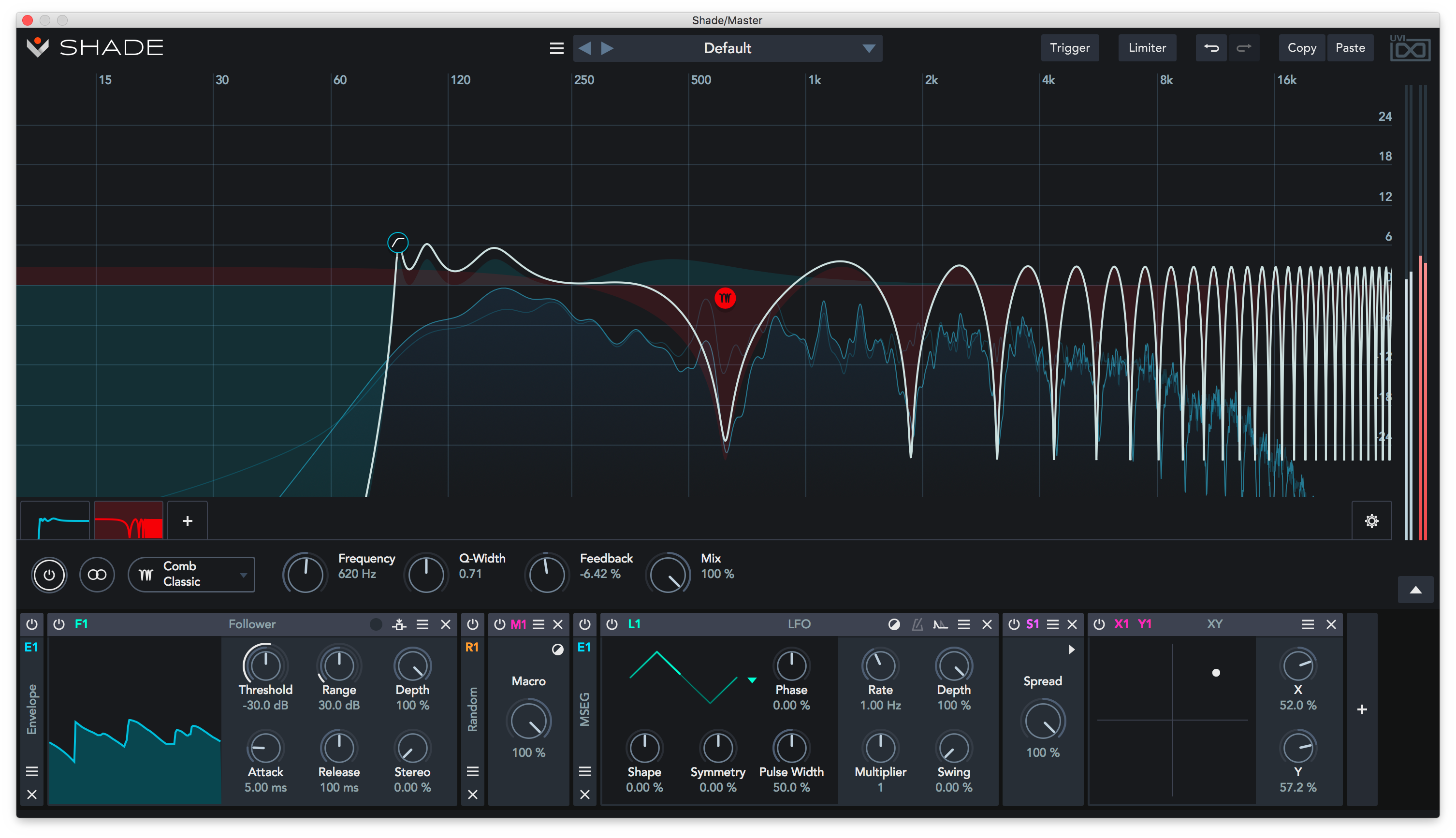Screen dimensions: 1456x838
Task: Remove the M1 Macro modulator
Action: coord(558,624)
